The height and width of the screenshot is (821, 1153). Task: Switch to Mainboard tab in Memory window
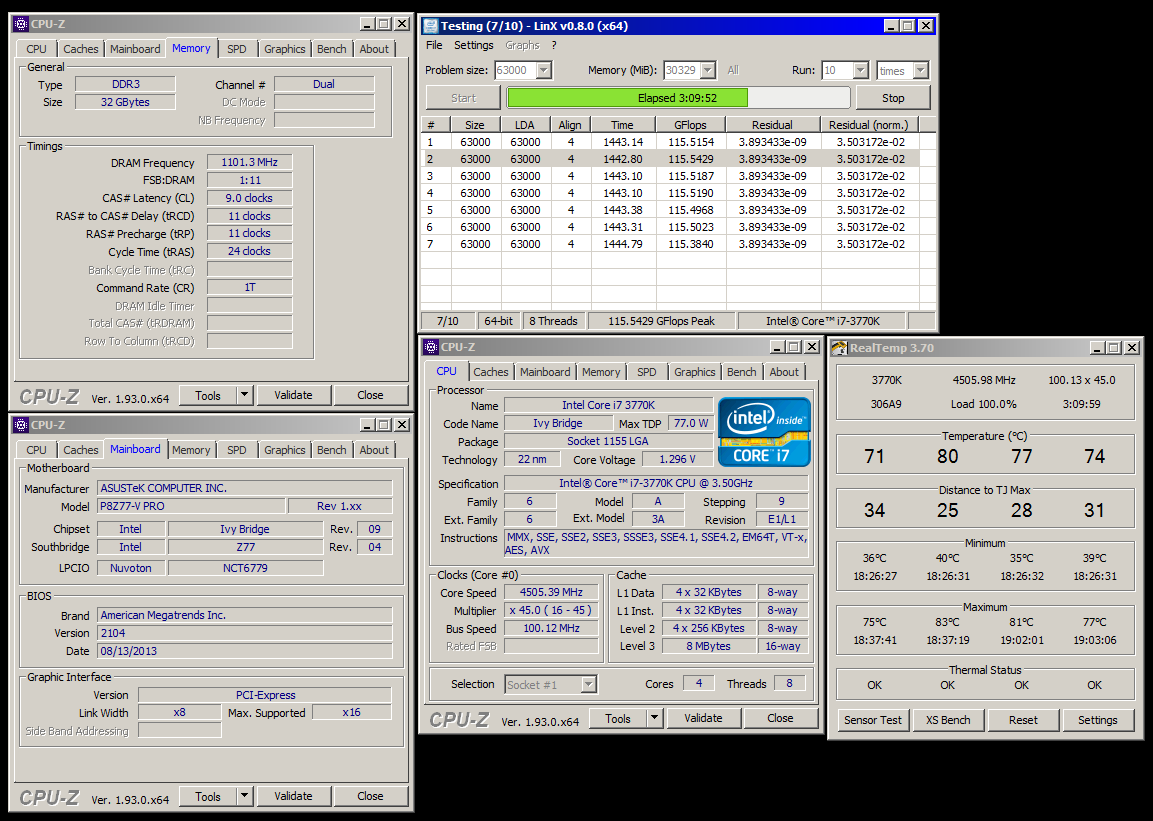coord(135,49)
